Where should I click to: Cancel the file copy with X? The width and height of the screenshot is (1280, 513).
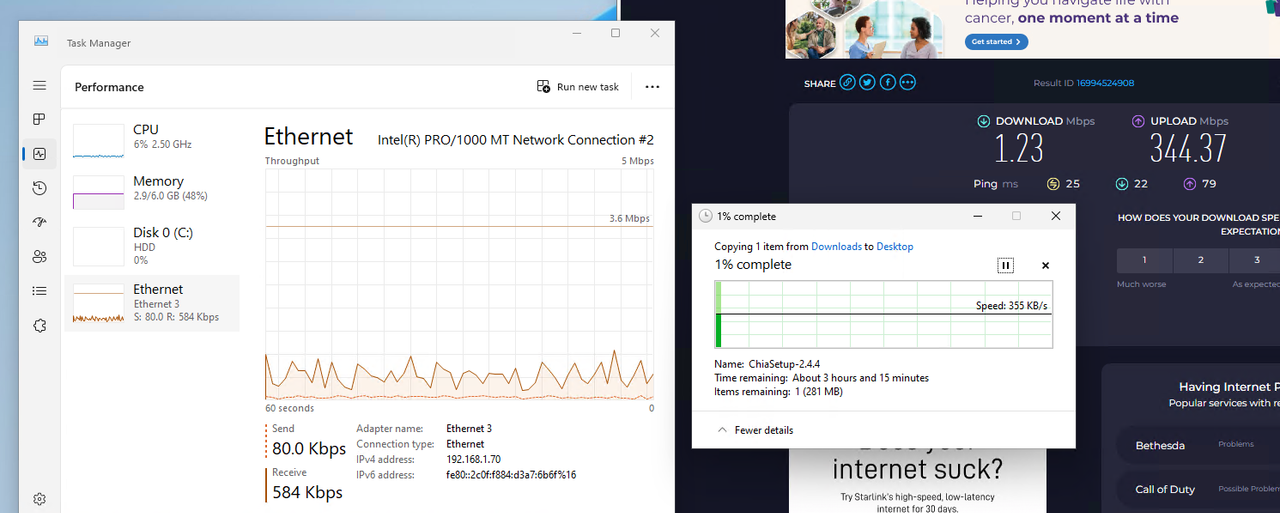click(1045, 266)
